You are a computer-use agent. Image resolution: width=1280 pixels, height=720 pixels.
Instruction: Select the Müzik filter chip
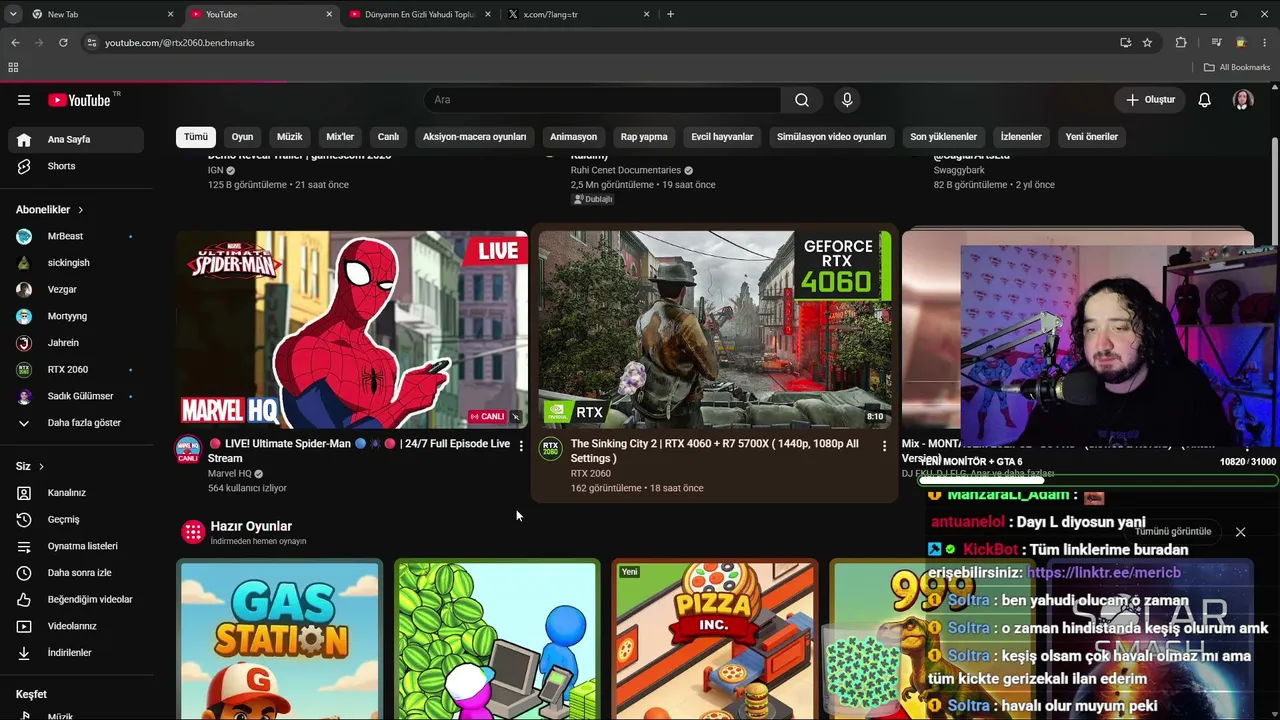point(290,137)
